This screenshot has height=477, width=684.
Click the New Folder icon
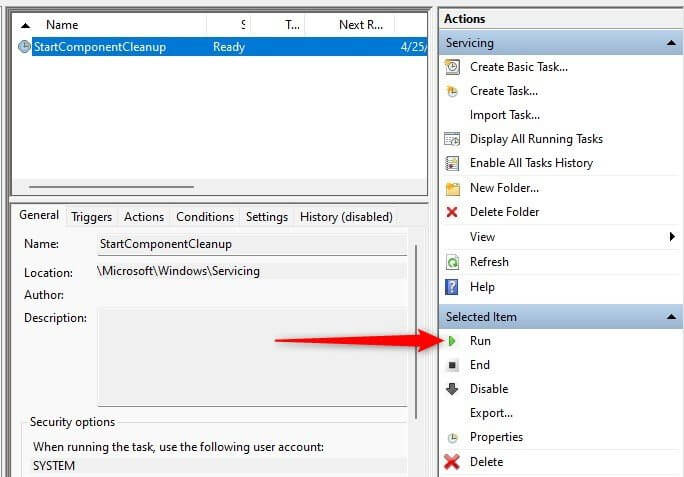pos(453,189)
